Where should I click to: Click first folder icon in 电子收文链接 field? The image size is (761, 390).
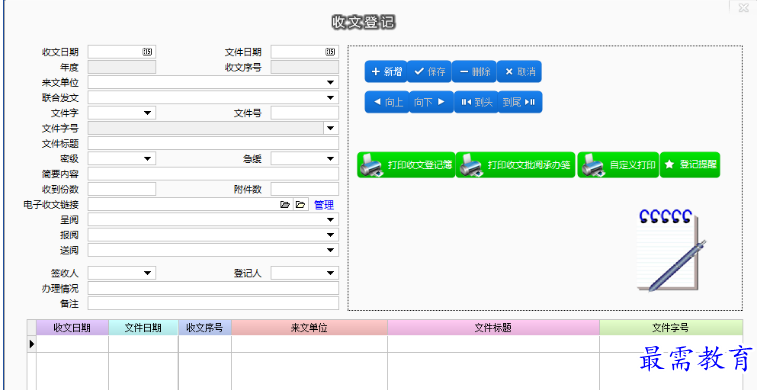[x=285, y=205]
